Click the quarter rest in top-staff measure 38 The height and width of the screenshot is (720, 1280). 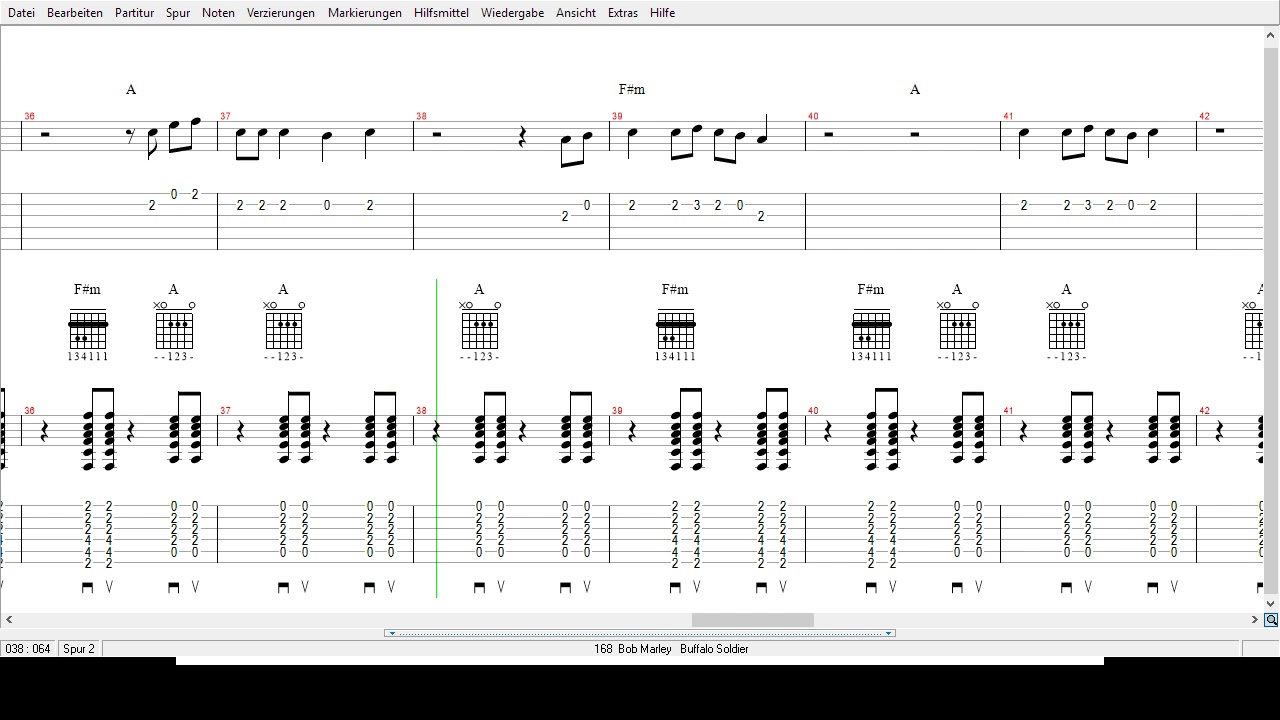(x=523, y=137)
